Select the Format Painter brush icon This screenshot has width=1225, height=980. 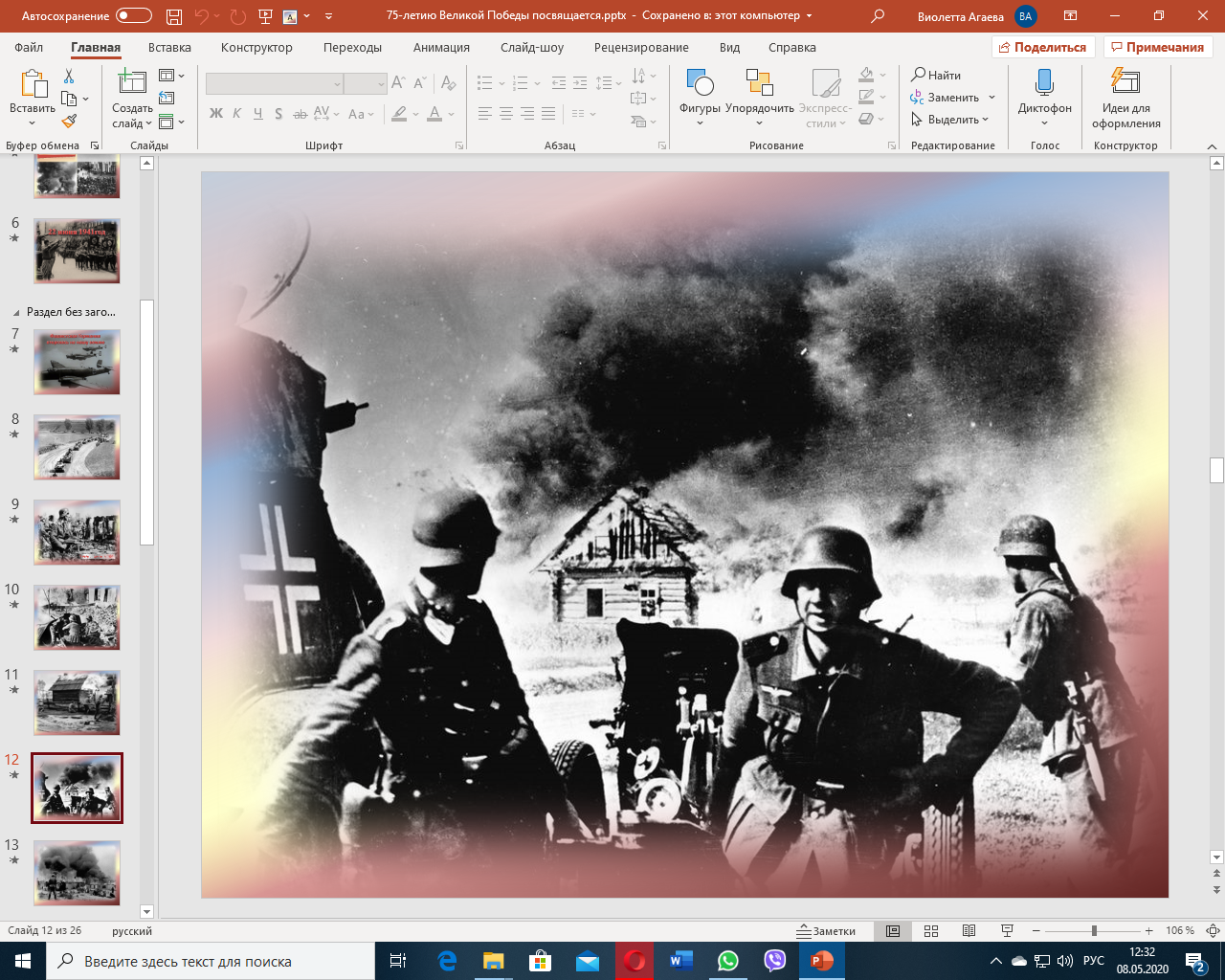pos(69,122)
